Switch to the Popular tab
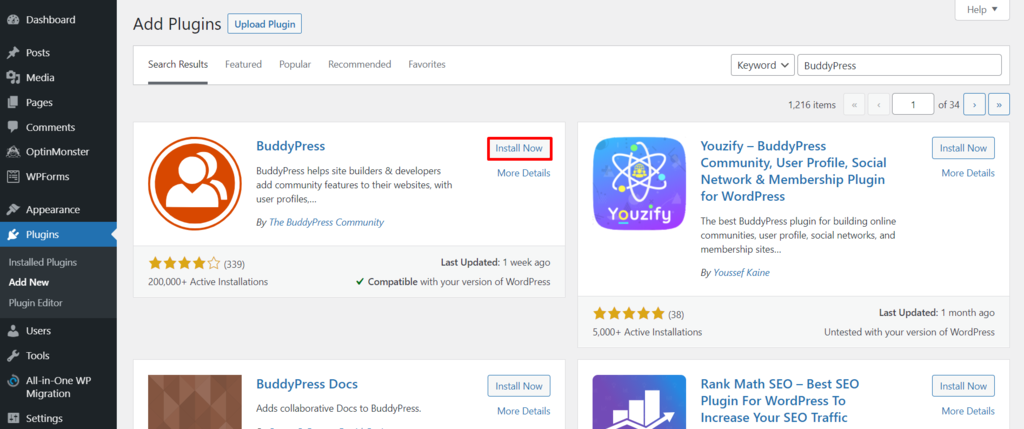The height and width of the screenshot is (429, 1024). 295,65
